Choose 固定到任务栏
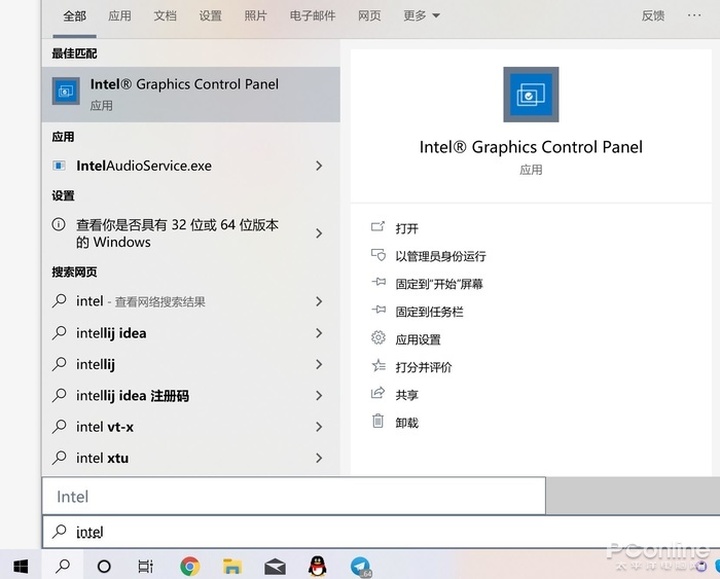The height and width of the screenshot is (579, 720). [x=429, y=312]
